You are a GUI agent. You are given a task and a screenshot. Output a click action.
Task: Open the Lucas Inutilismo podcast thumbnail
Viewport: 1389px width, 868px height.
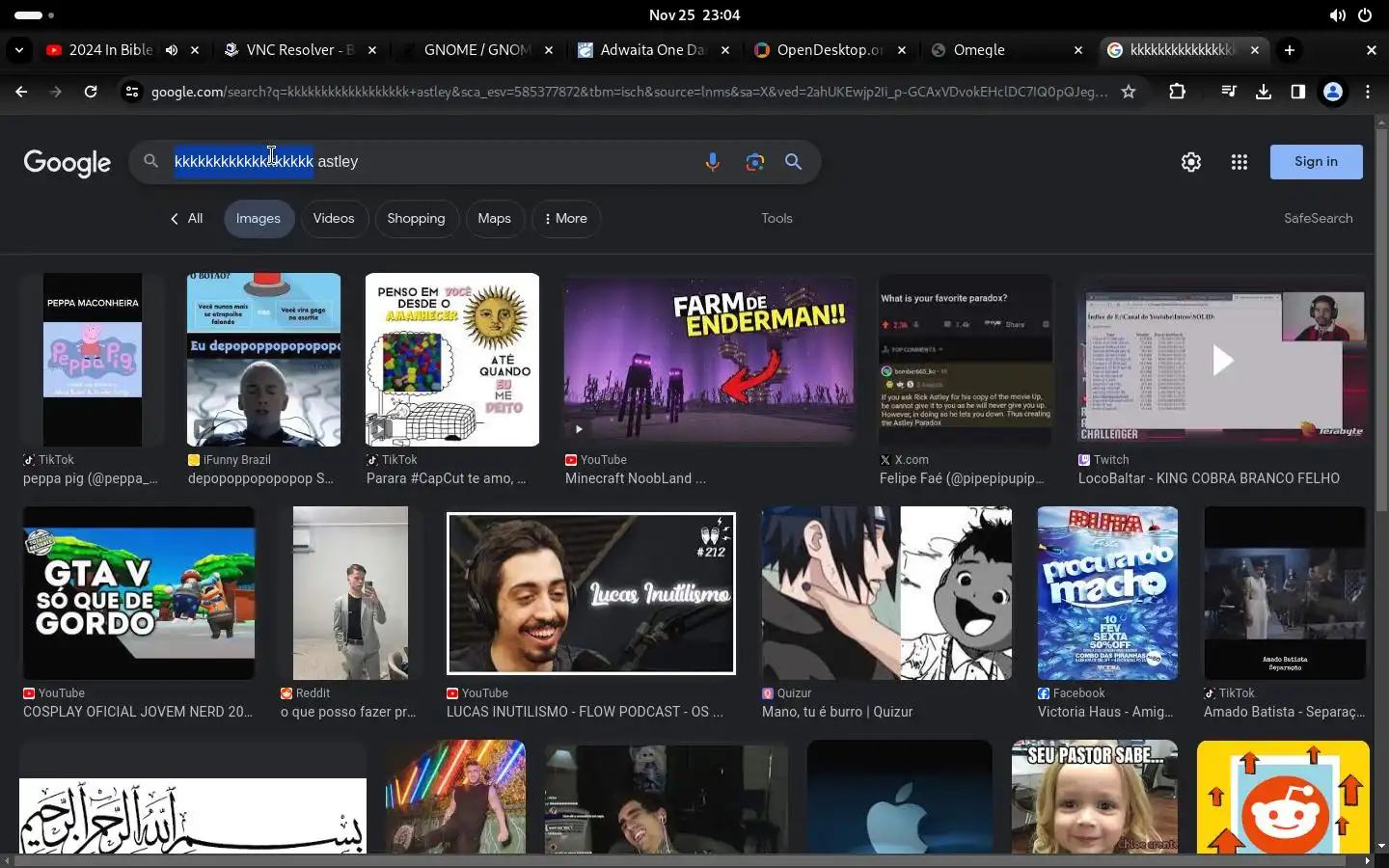pyautogui.click(x=591, y=593)
